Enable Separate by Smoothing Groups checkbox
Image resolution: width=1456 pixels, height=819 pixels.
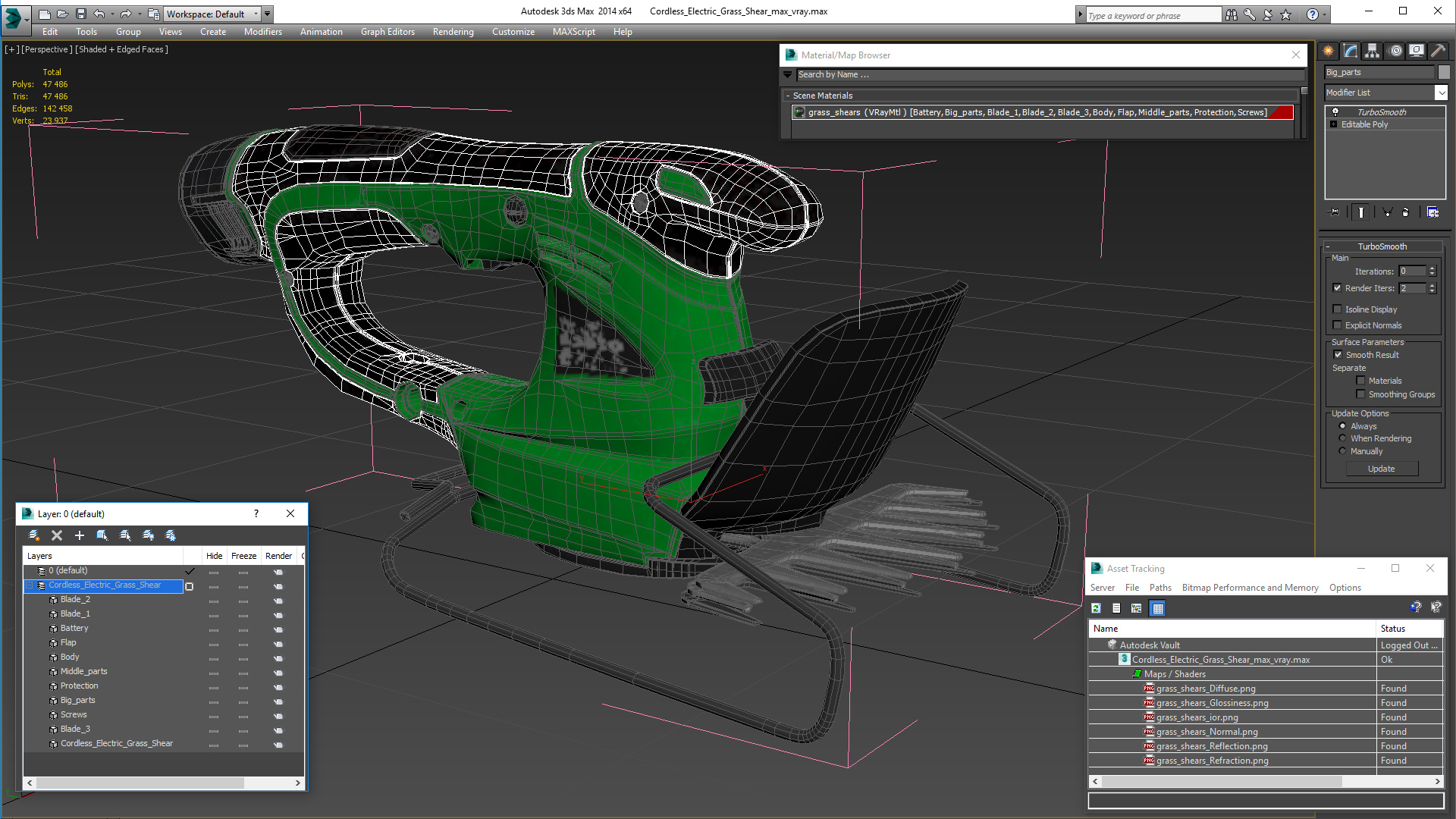[x=1361, y=394]
